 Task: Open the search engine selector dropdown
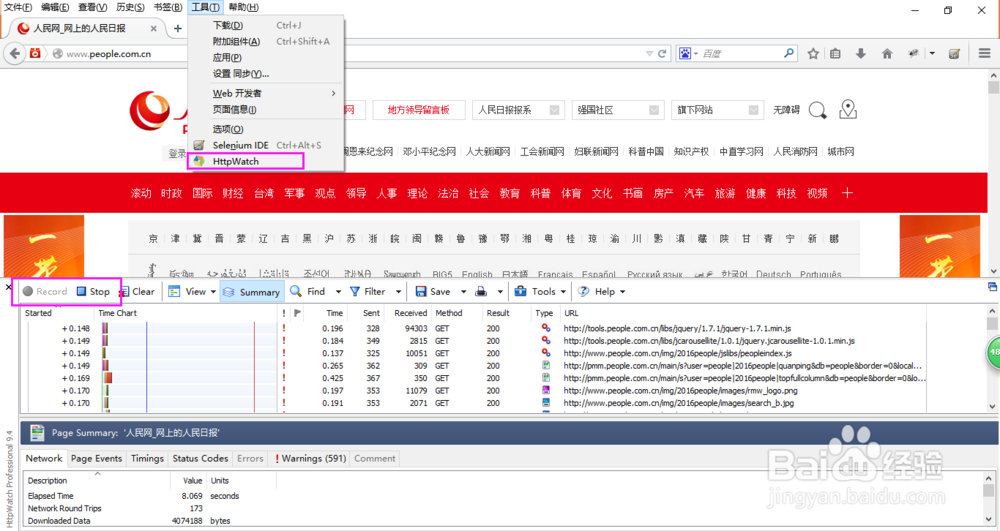click(688, 54)
